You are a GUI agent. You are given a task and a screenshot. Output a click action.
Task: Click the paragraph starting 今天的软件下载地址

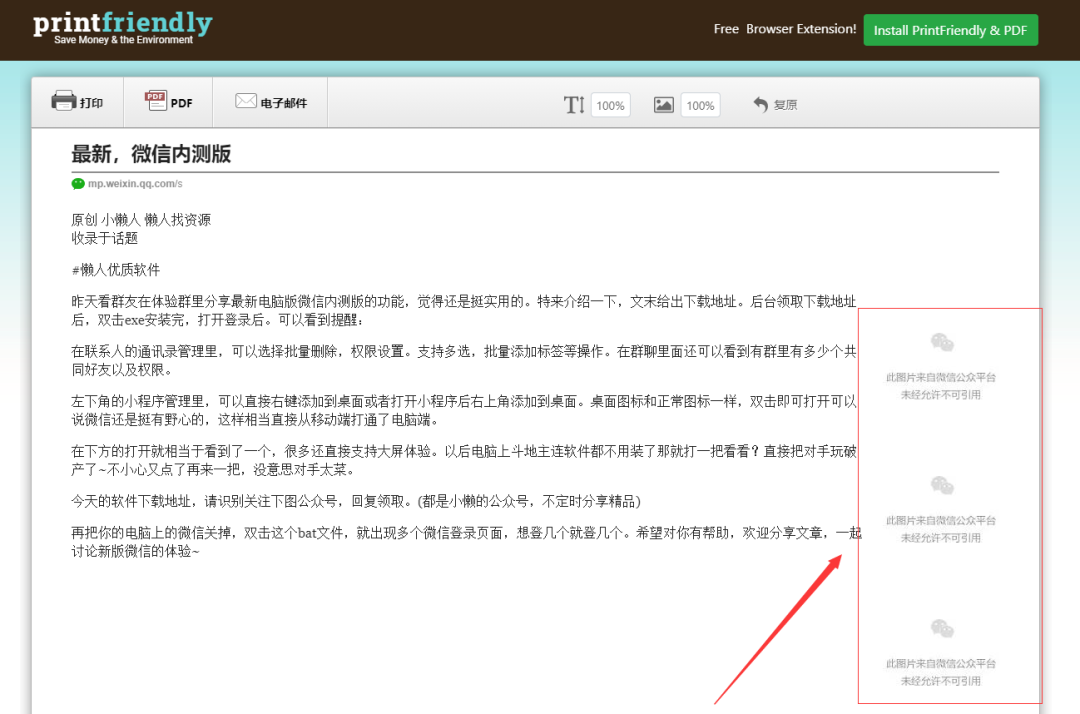pyautogui.click(x=356, y=501)
